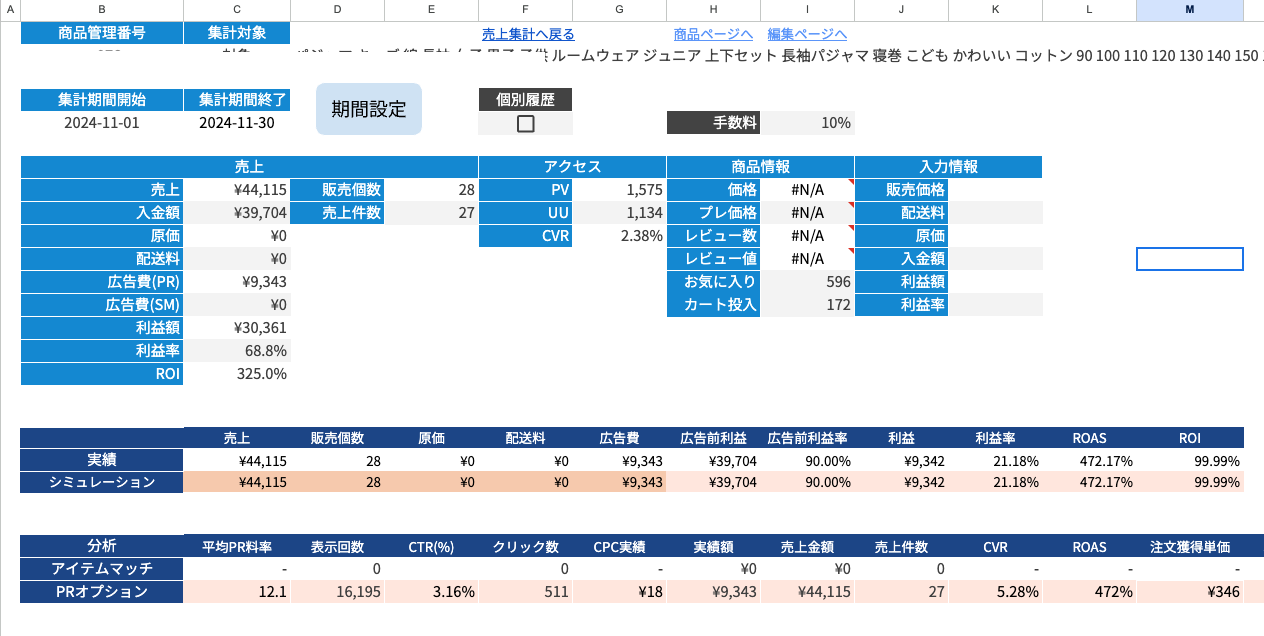Select the 広告費(PR) label cell
Screen dimensions: 1264x636
point(102,282)
